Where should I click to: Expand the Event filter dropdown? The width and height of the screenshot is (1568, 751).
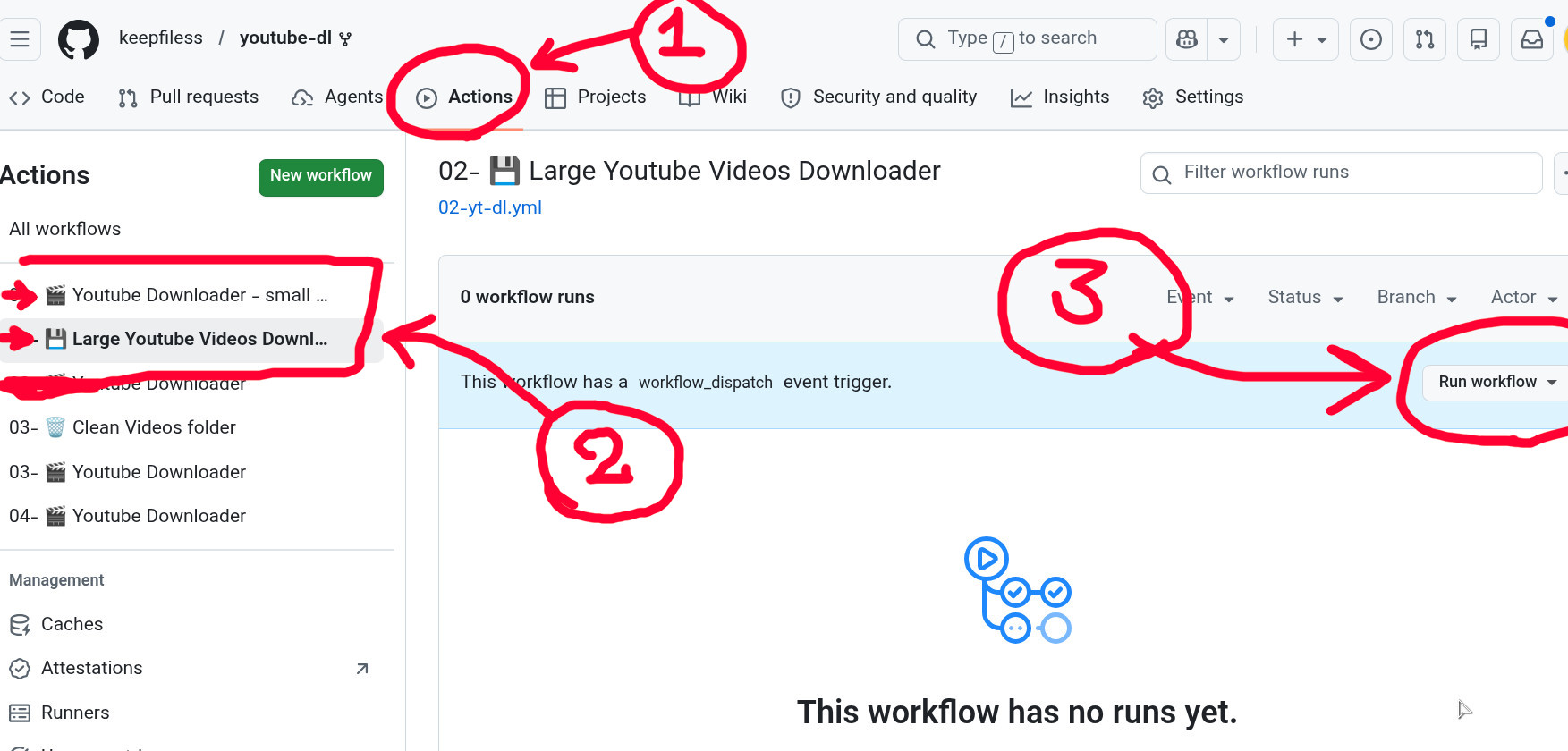click(1200, 297)
